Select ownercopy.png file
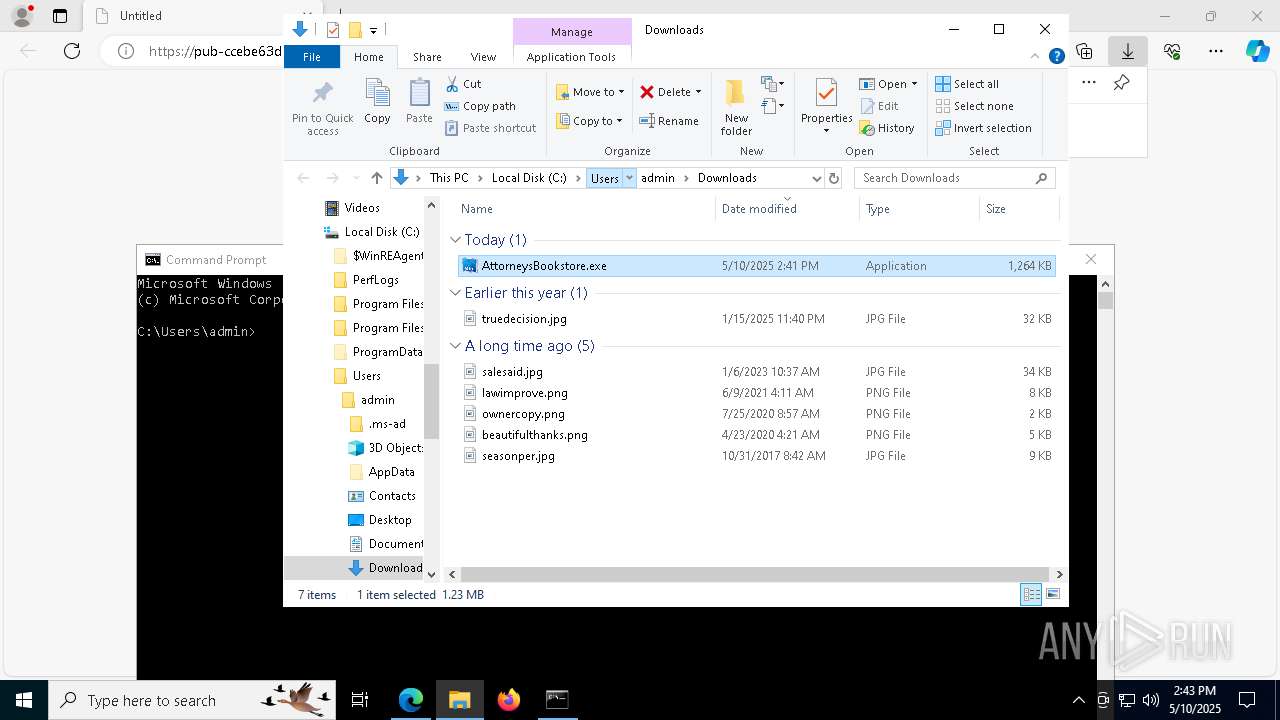 pyautogui.click(x=757, y=414)
